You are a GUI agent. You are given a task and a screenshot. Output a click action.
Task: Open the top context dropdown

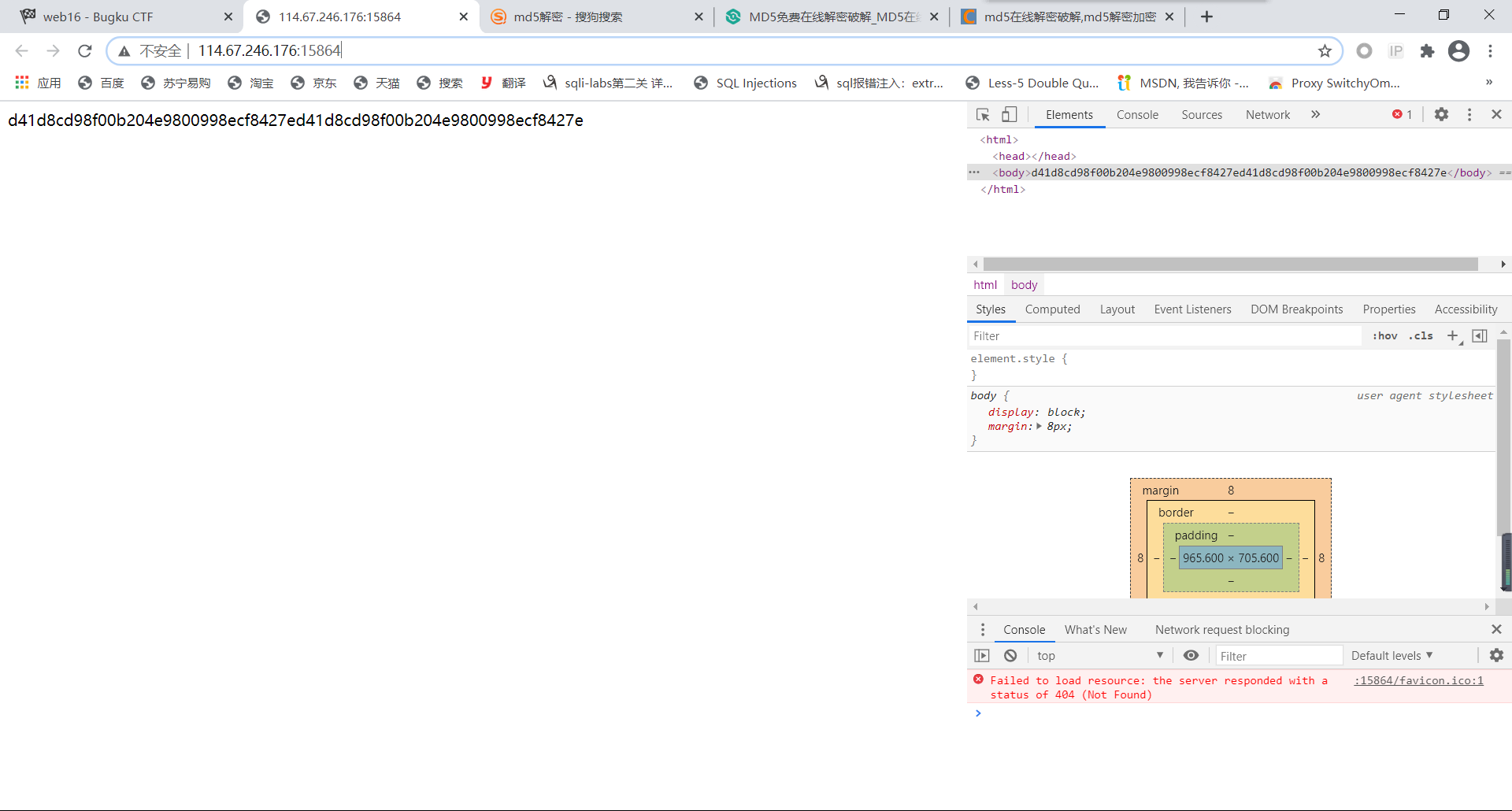pyautogui.click(x=1099, y=656)
